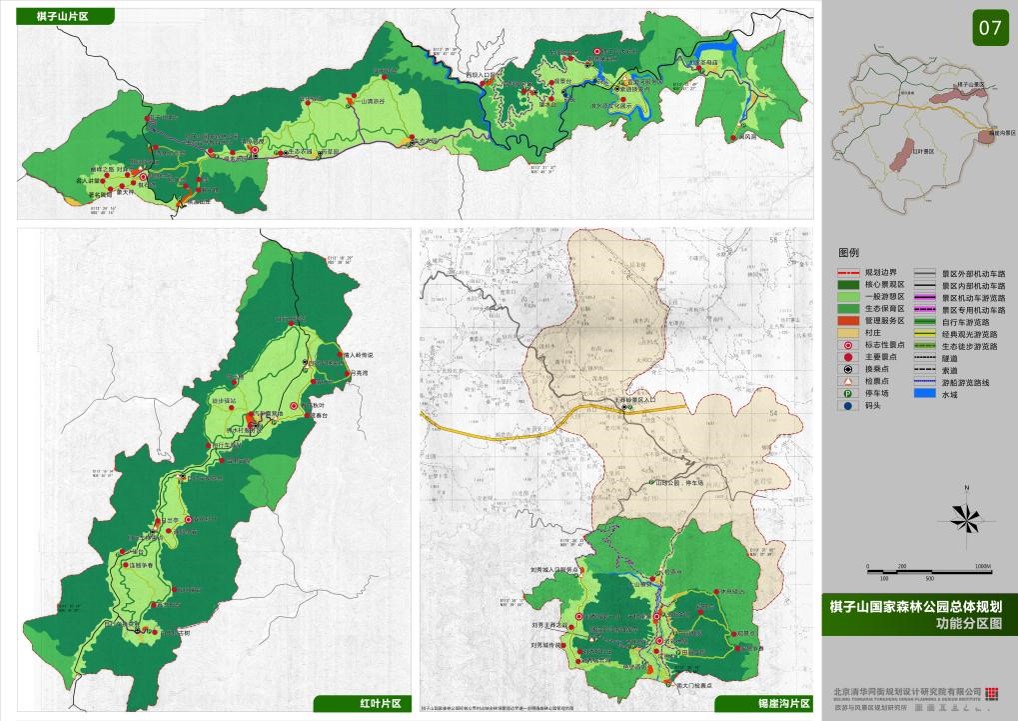Click the 经典观光游览路 yellow line sample

(925, 333)
